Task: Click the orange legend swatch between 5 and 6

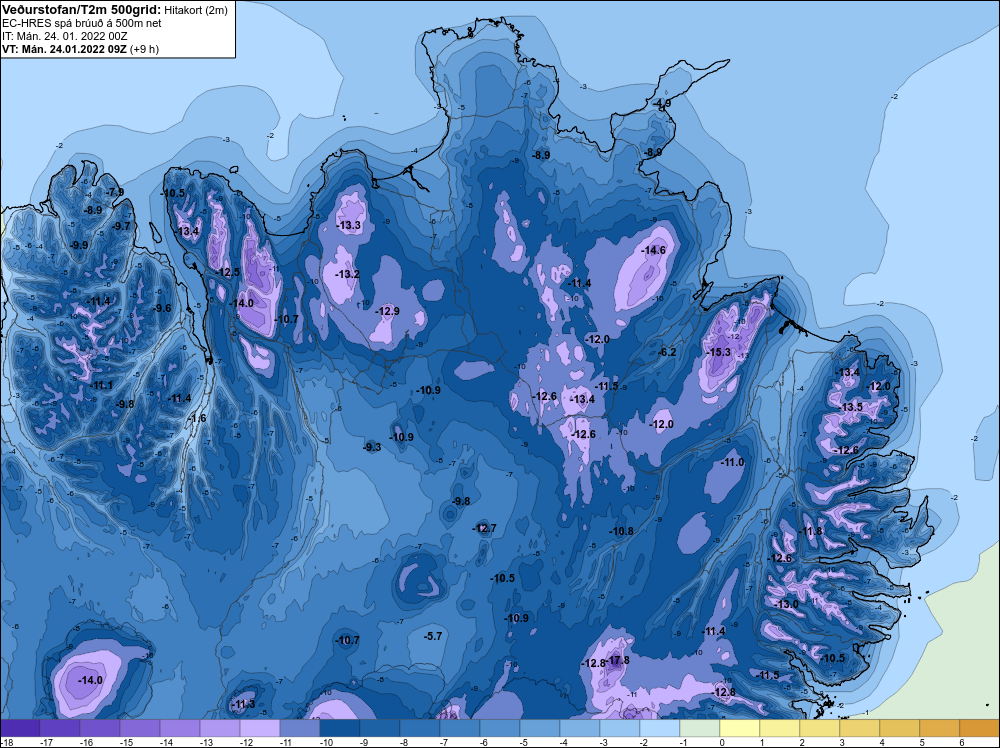Action: coord(940,728)
